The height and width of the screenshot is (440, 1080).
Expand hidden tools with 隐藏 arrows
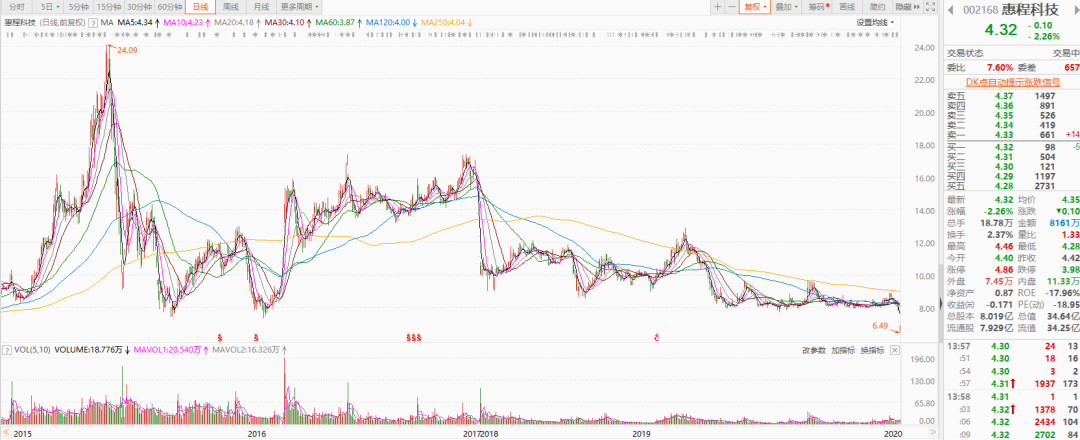pos(906,7)
